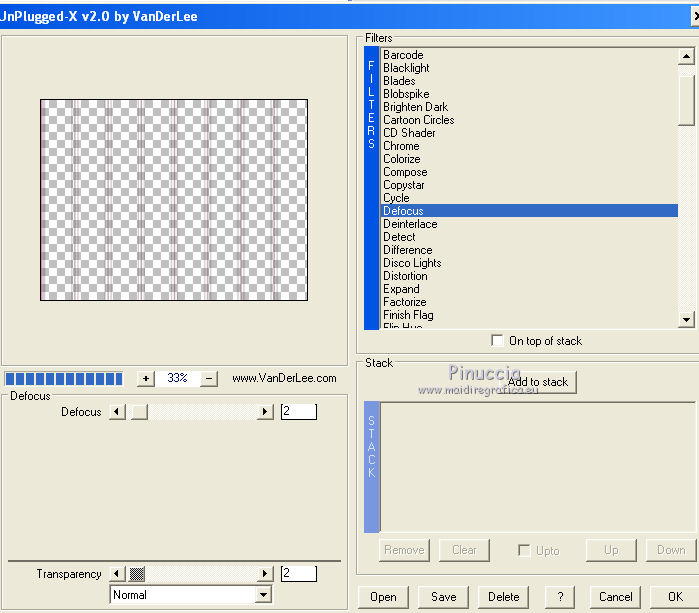This screenshot has height=613, width=699.
Task: Click the checkered preview image
Action: (174, 200)
